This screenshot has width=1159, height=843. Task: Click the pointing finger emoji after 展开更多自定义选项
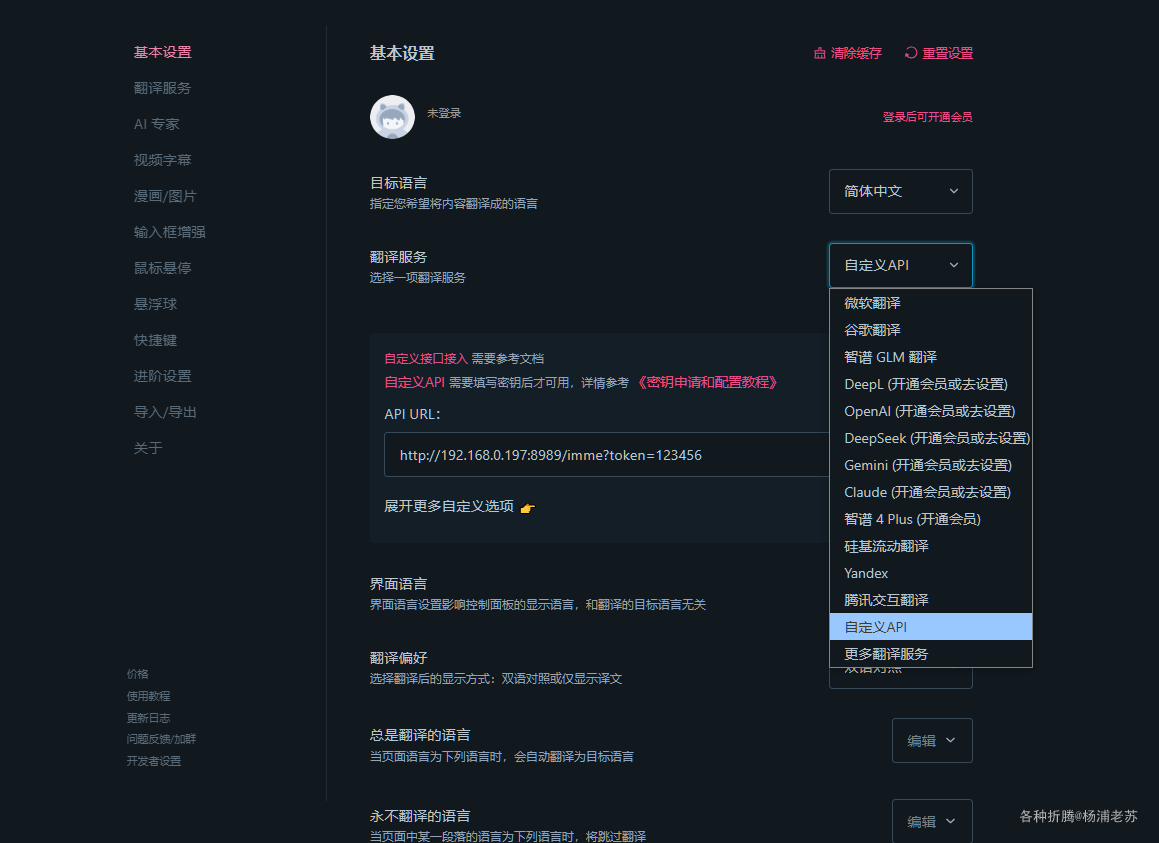click(529, 507)
